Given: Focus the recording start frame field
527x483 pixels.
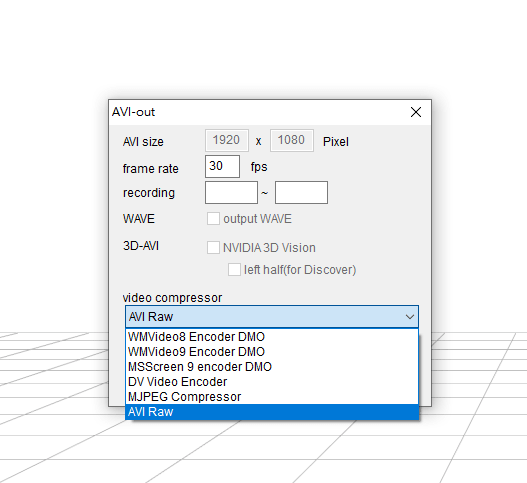Looking at the screenshot, I should (232, 193).
